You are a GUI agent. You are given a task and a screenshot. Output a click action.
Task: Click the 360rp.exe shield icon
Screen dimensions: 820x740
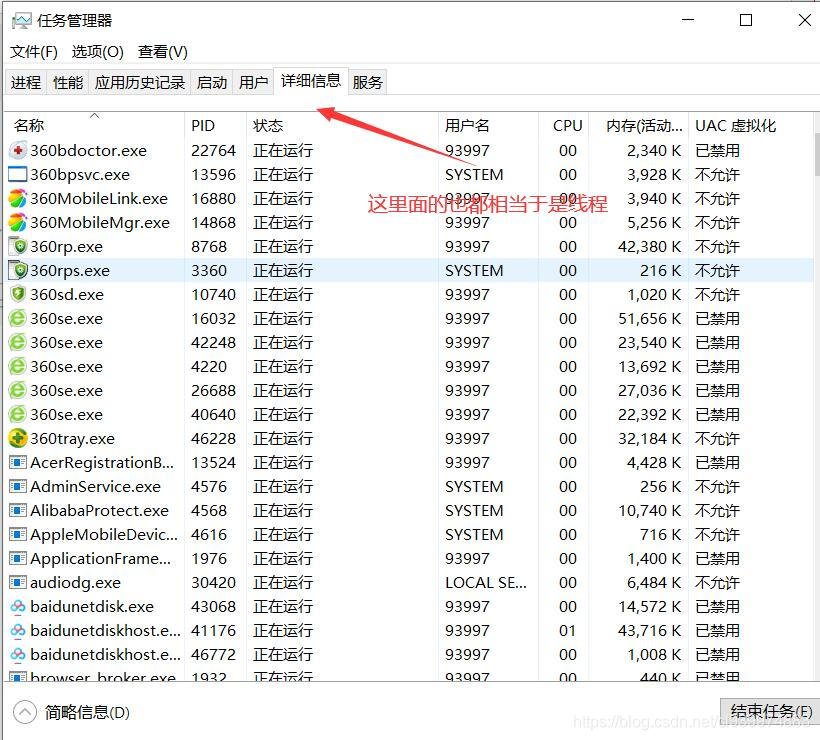[18, 246]
